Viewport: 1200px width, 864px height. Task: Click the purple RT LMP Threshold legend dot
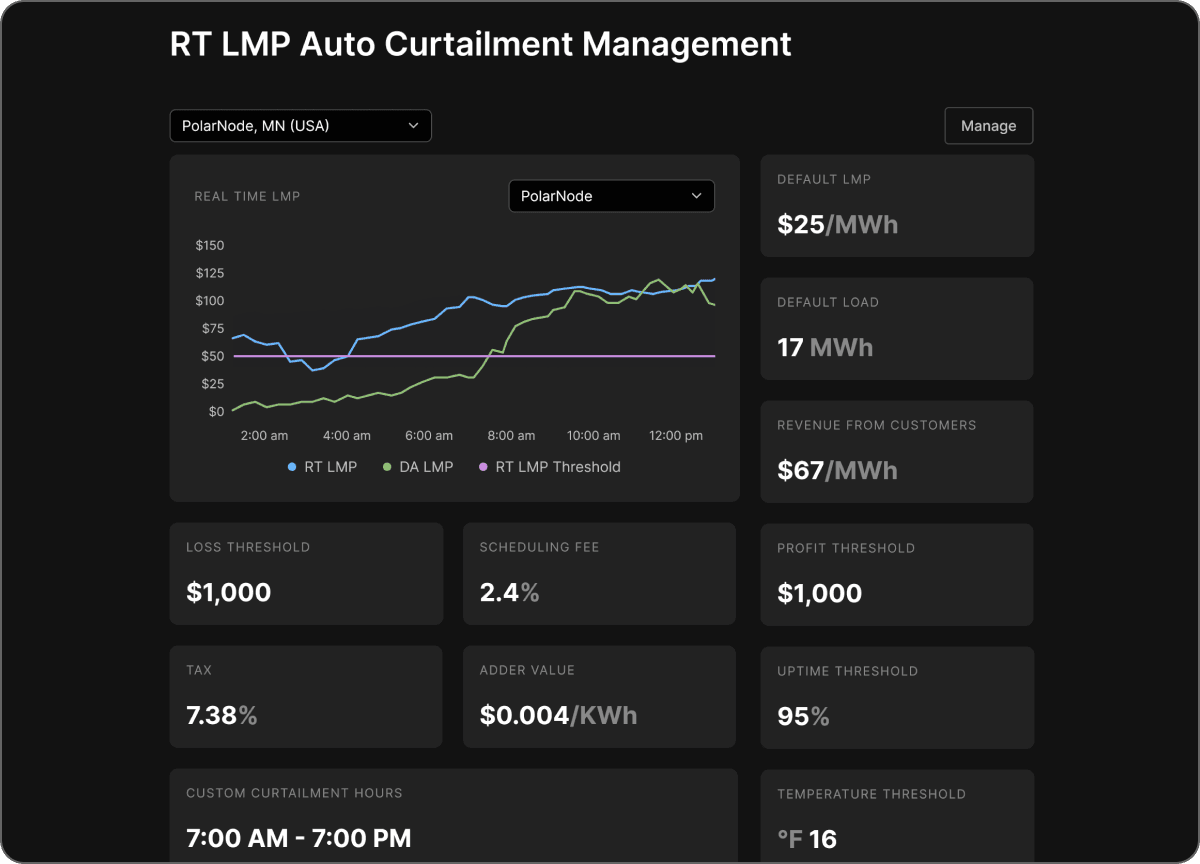(x=484, y=467)
